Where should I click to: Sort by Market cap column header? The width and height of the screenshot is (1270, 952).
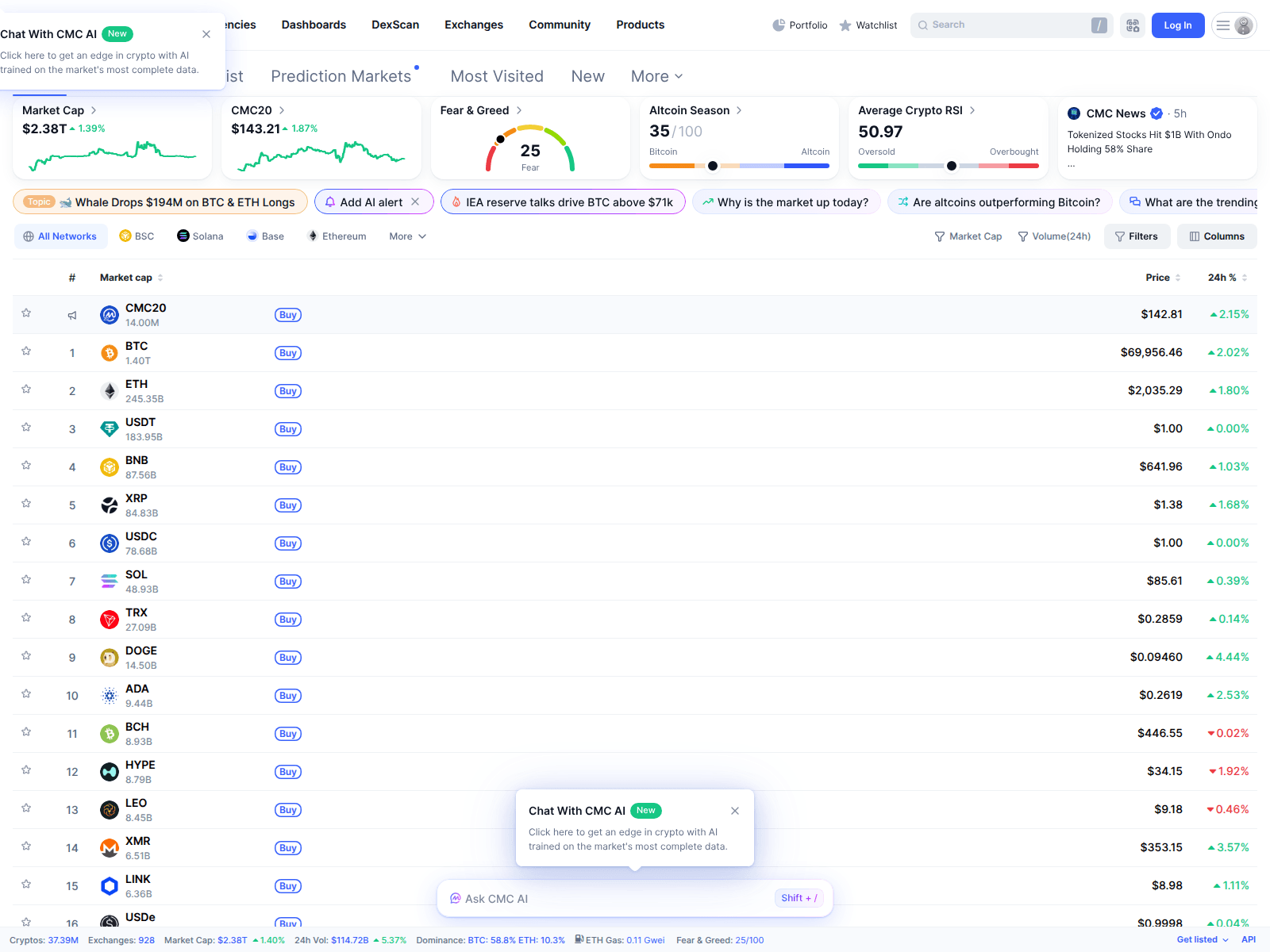click(131, 278)
